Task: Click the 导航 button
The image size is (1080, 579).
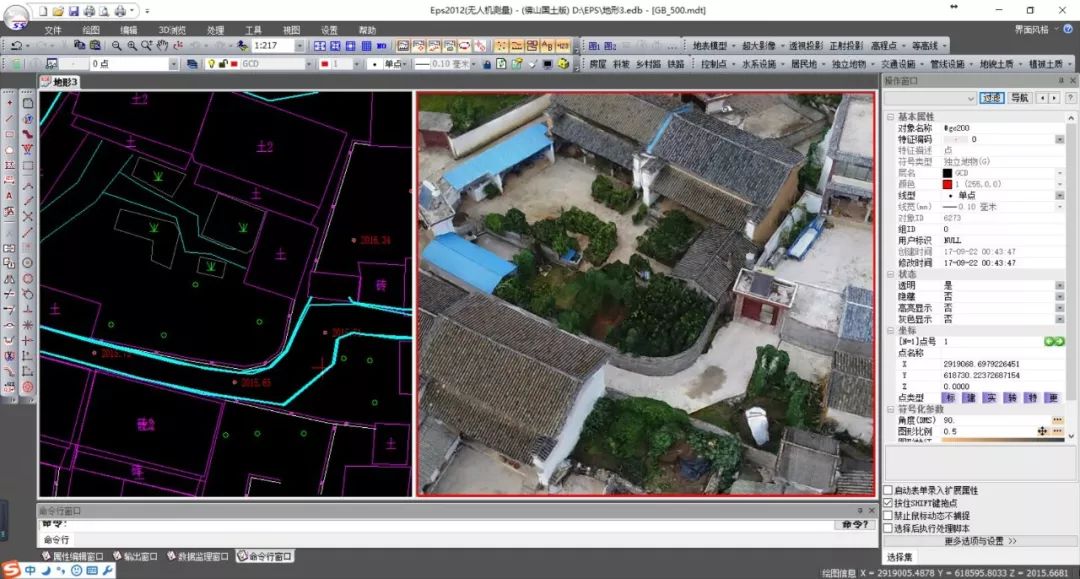Action: 1019,98
